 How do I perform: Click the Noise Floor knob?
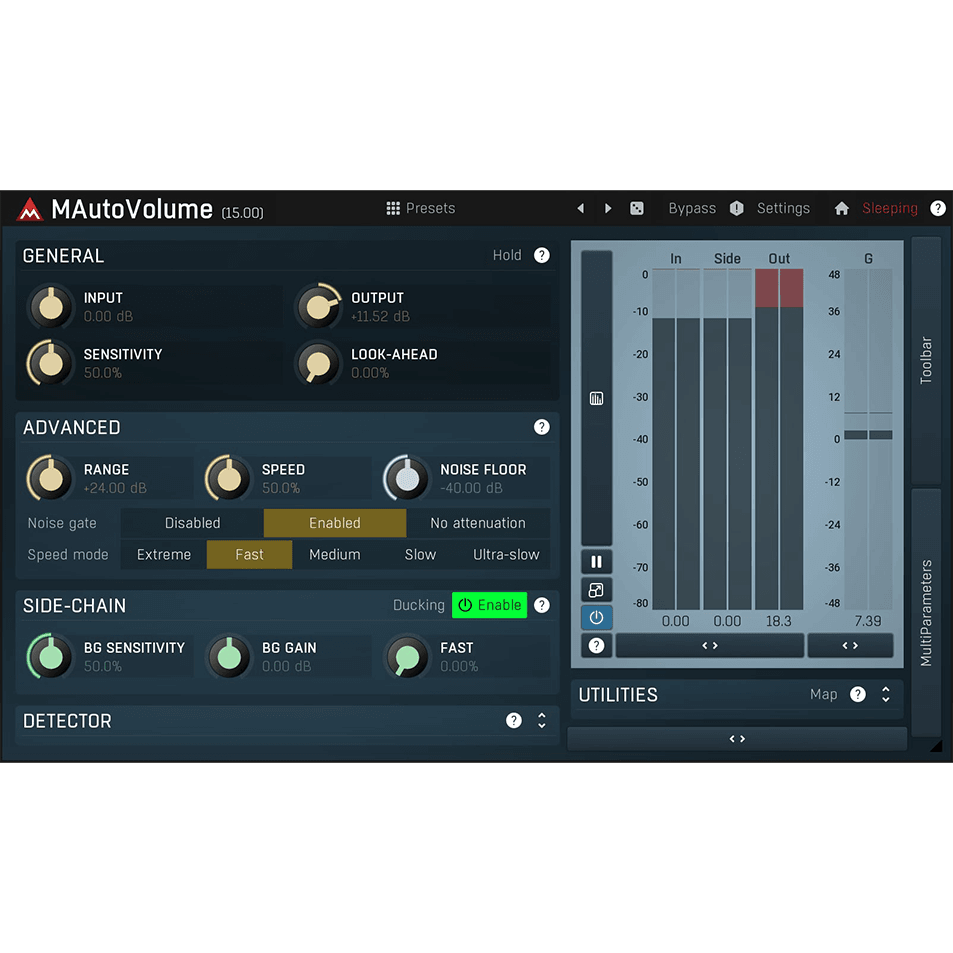click(x=407, y=478)
